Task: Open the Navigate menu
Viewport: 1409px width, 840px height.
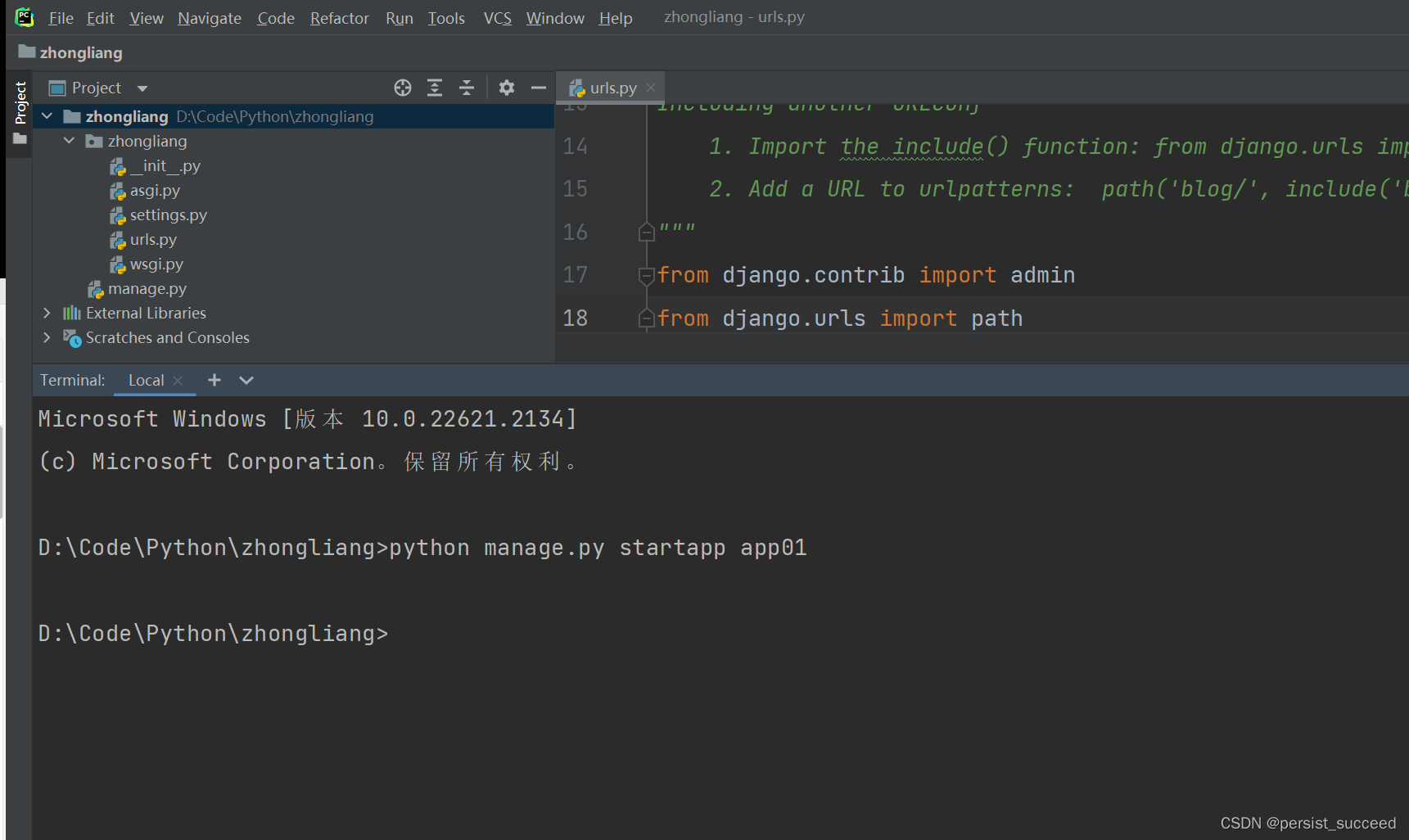Action: [210, 18]
